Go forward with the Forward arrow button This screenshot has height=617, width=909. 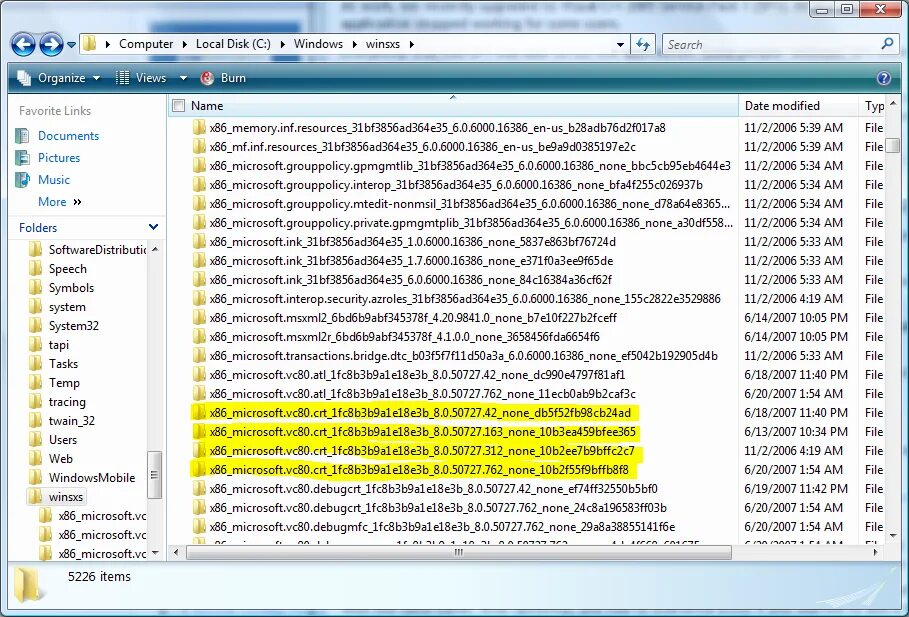coord(51,44)
